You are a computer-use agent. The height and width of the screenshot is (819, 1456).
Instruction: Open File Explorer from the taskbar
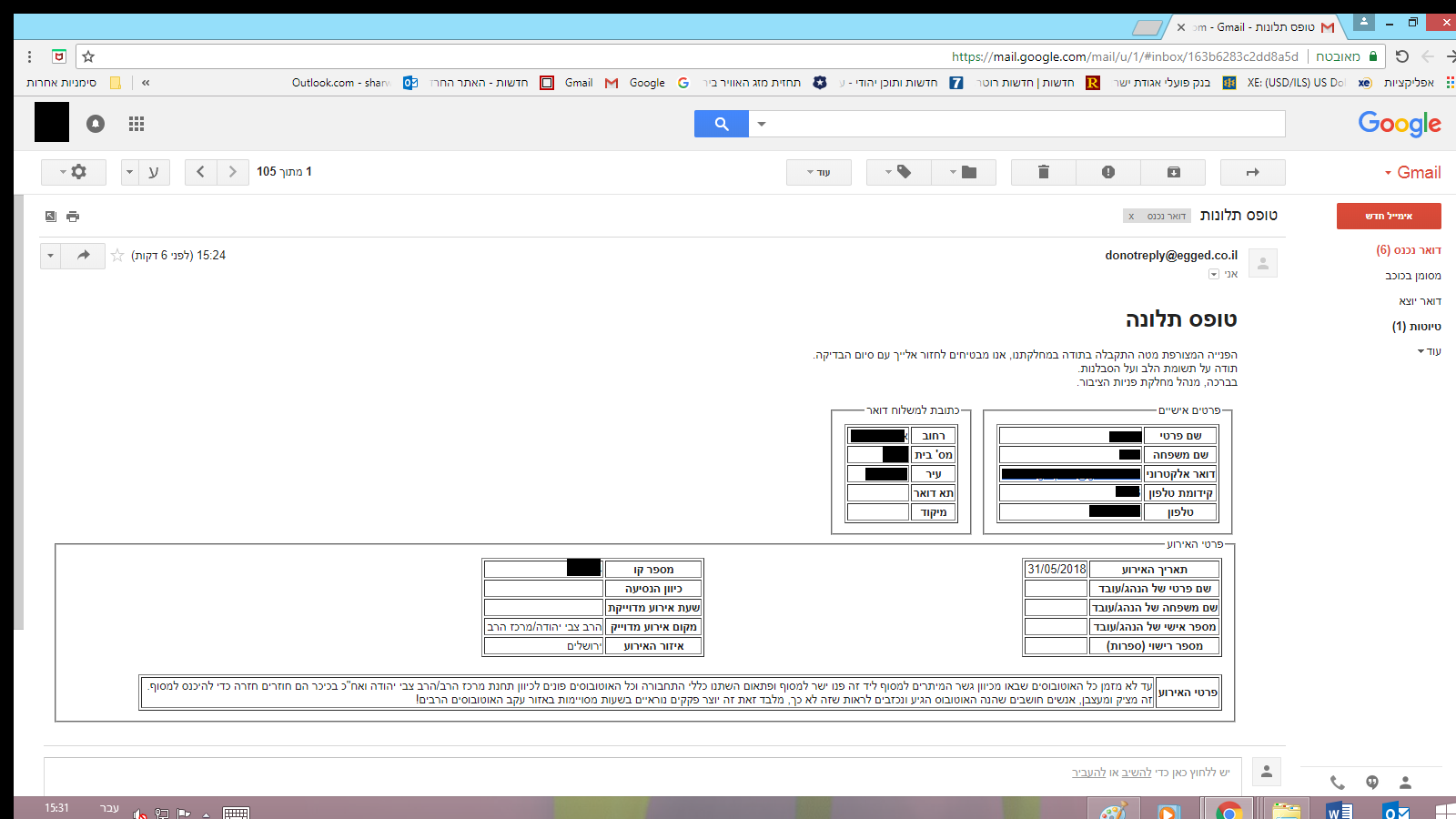[x=1286, y=809]
